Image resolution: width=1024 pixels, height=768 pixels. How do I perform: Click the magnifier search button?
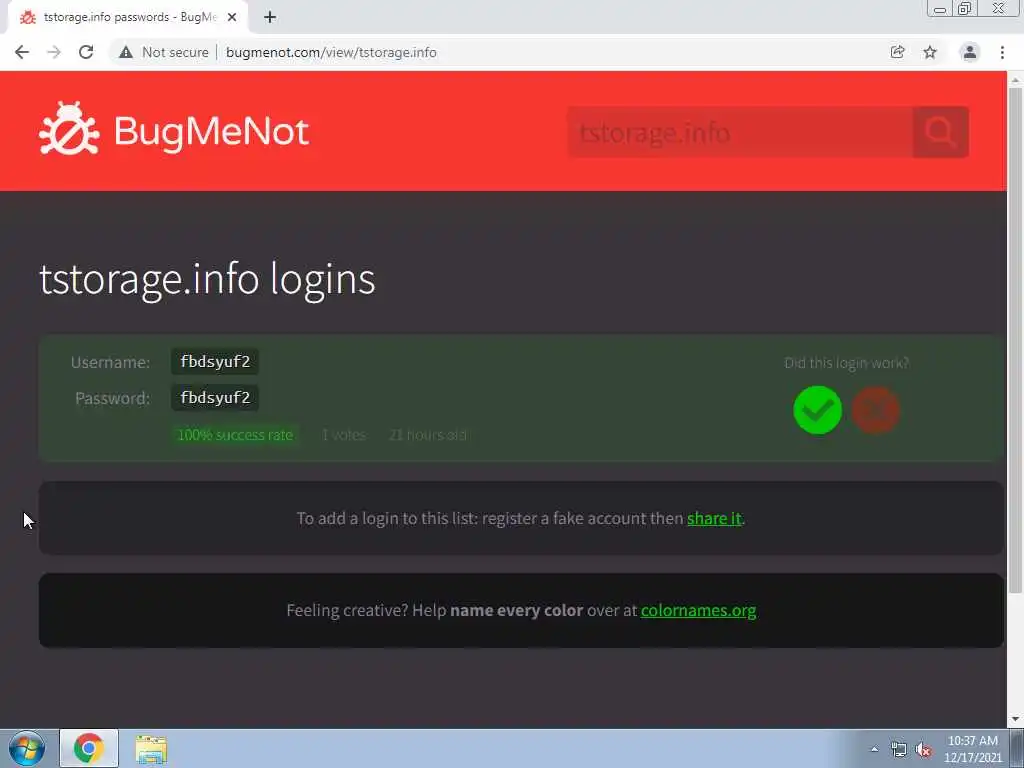click(x=940, y=132)
